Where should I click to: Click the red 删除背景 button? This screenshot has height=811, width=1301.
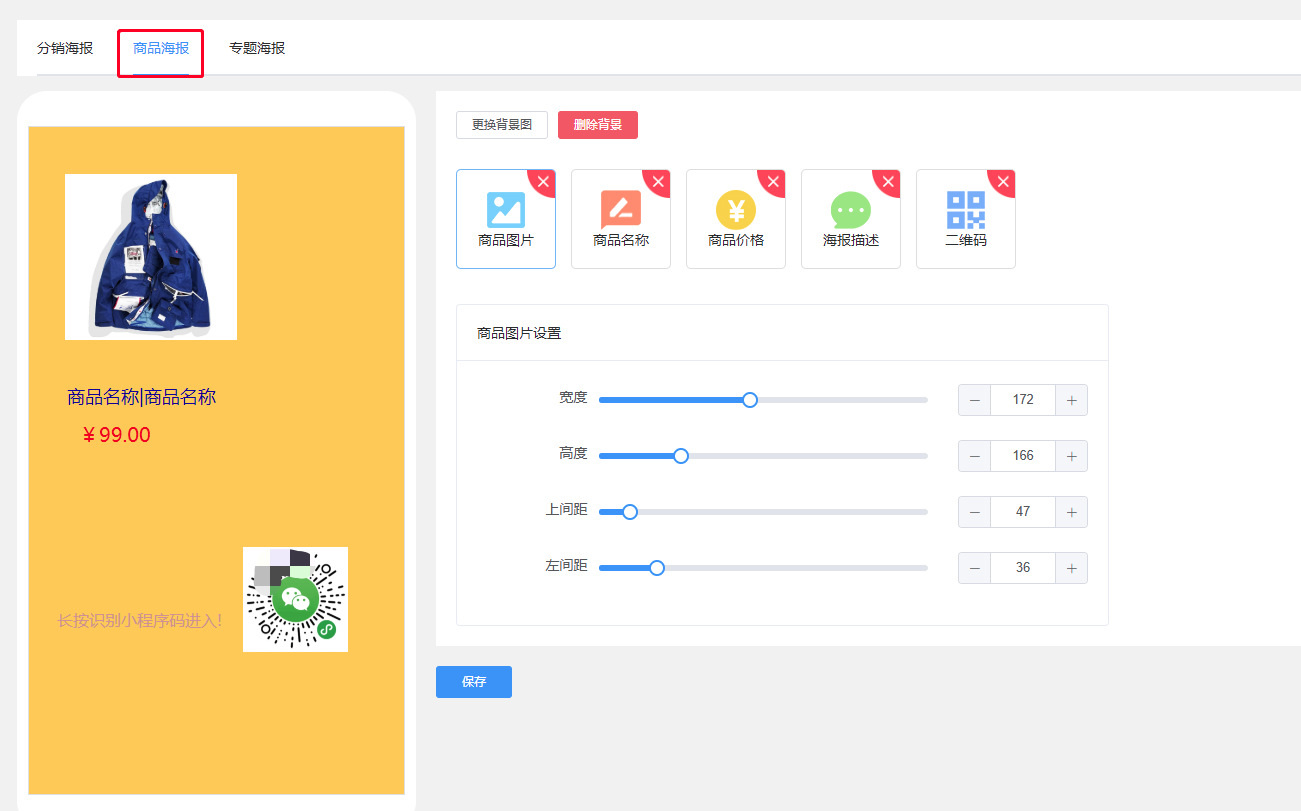598,125
